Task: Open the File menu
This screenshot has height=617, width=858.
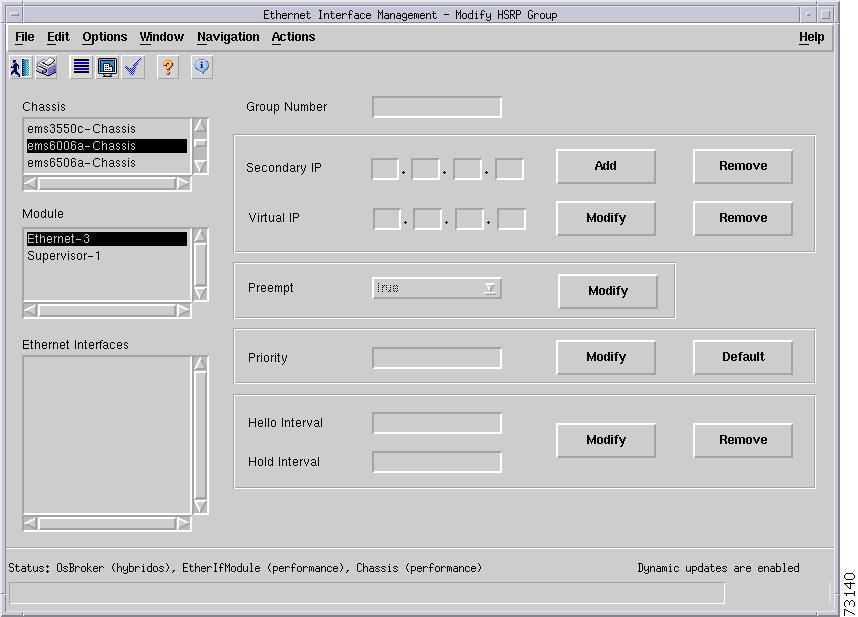Action: pos(25,37)
